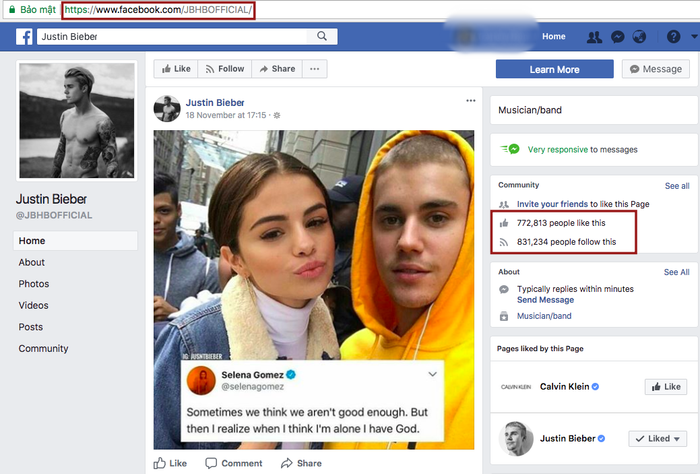Screen dimensions: 700x474
Task: Click Comment below the post
Action: tap(233, 463)
